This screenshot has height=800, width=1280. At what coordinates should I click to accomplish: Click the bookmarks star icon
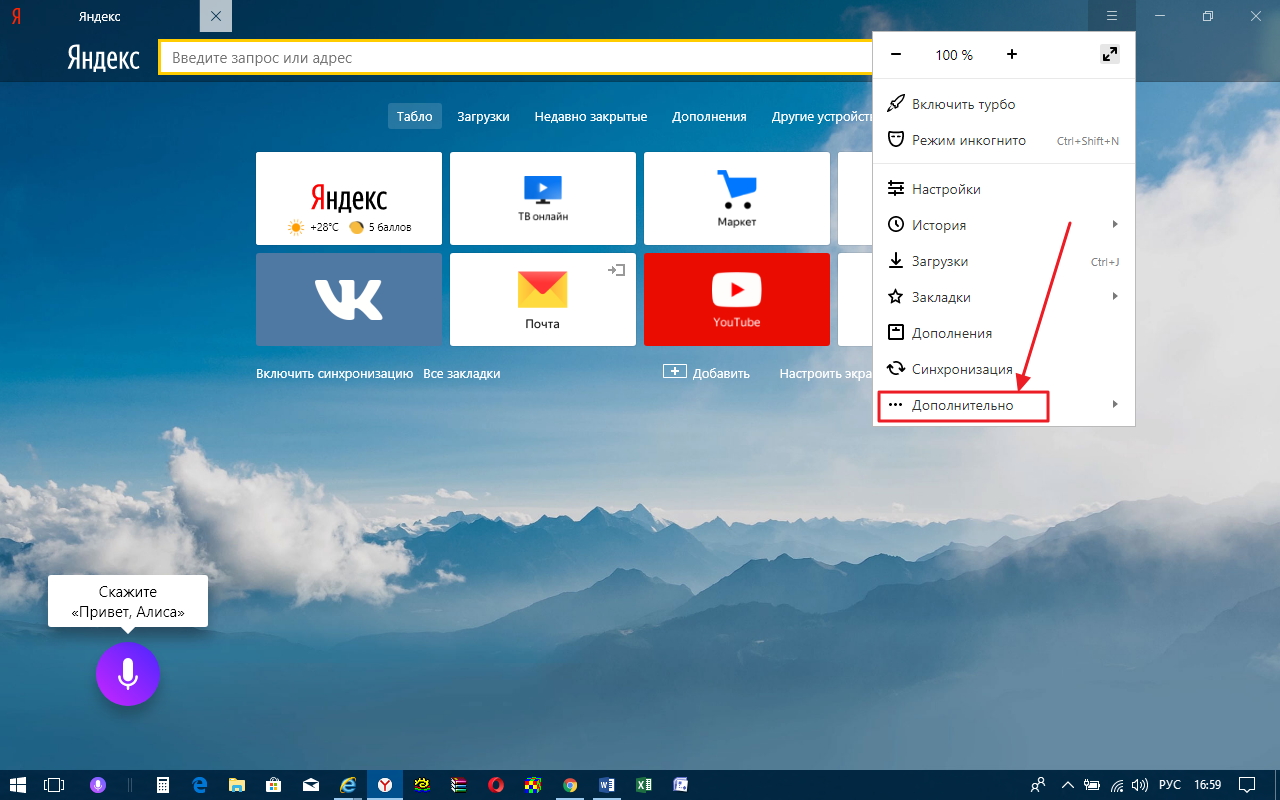[x=896, y=297]
